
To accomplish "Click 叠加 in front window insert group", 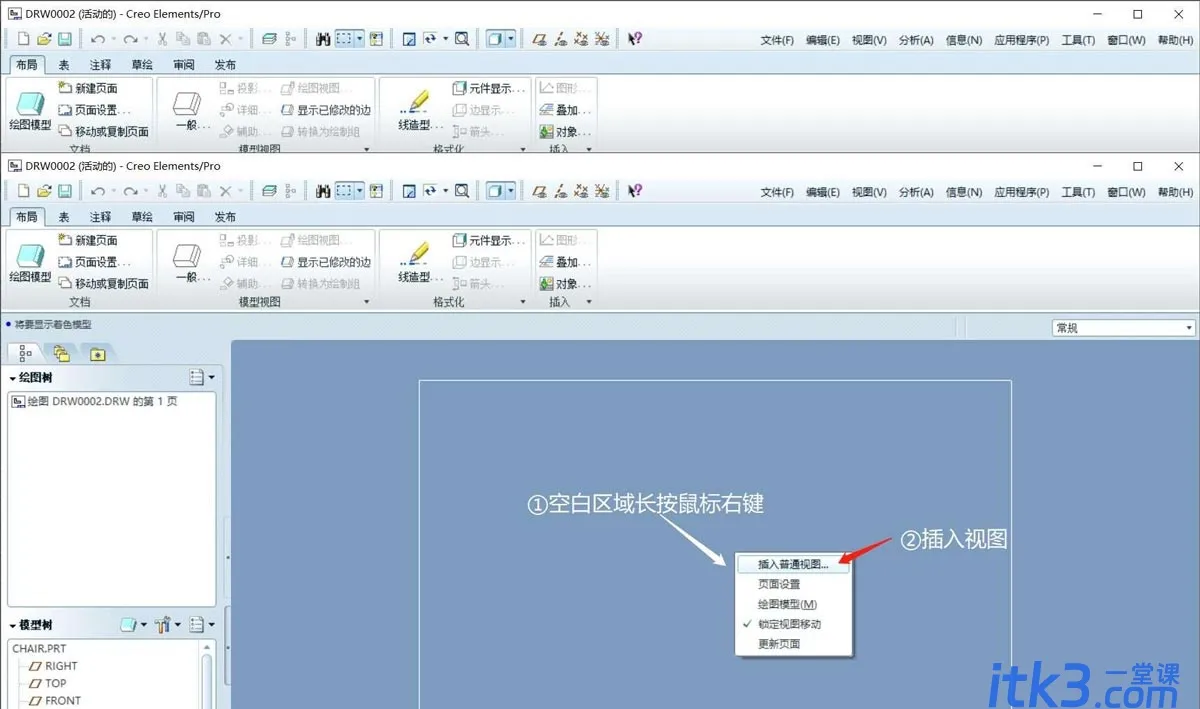I will click(565, 262).
